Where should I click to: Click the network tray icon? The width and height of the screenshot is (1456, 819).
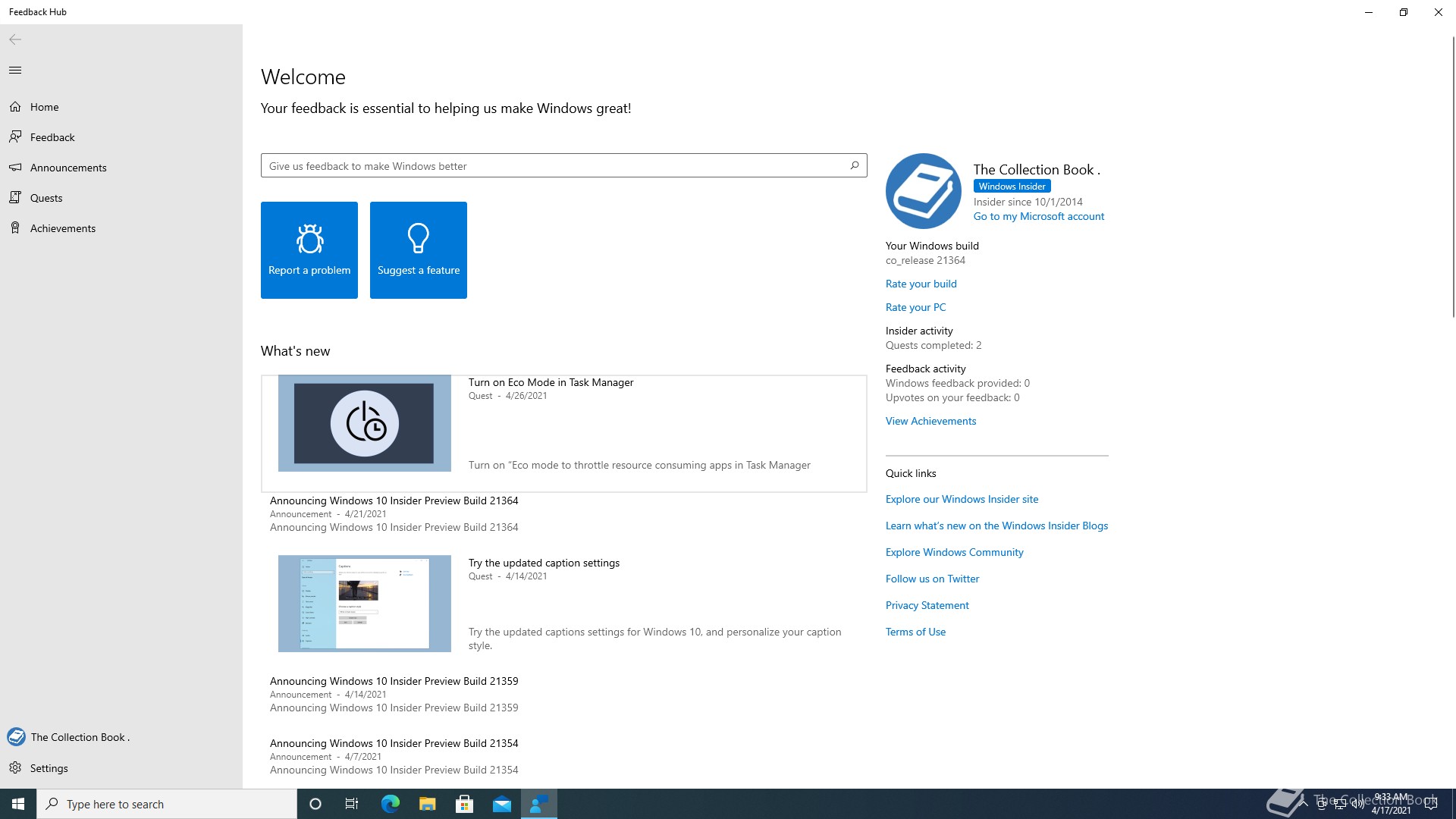[x=1340, y=804]
